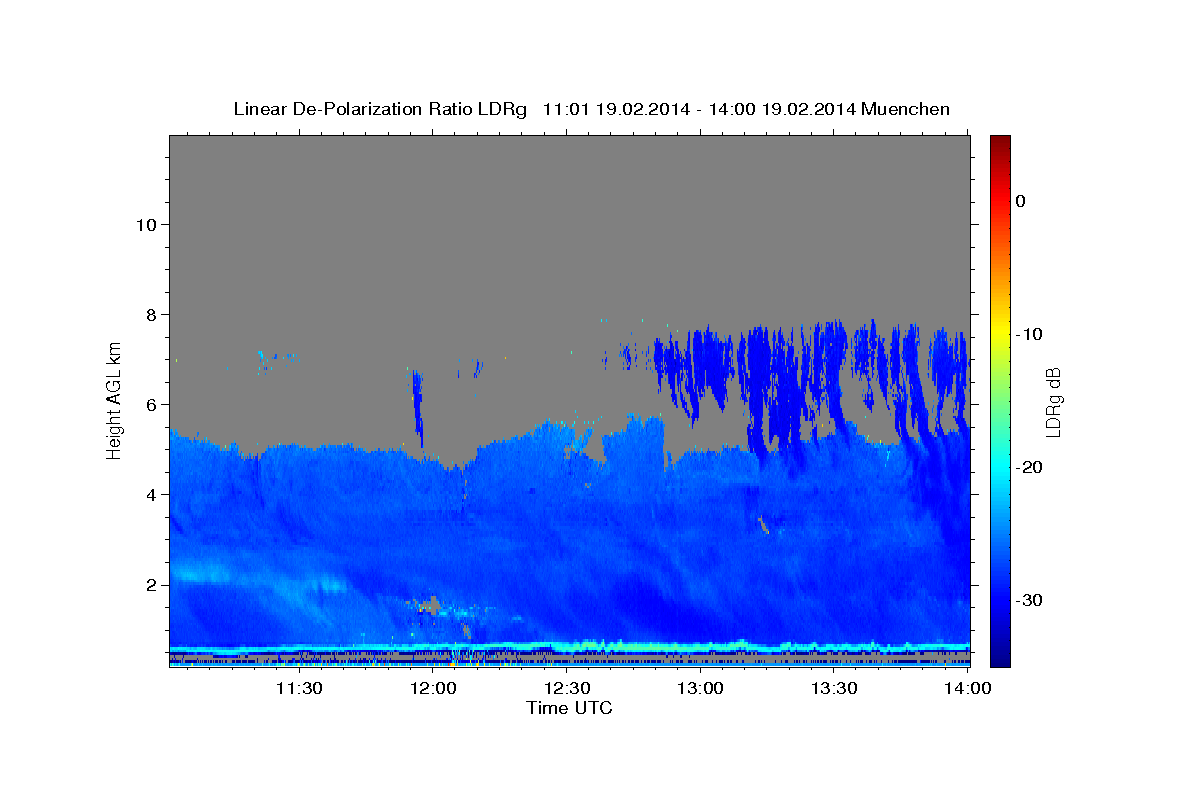Click the colorbar value label 0
Screen dimensions: 1200x800
pos(1020,201)
